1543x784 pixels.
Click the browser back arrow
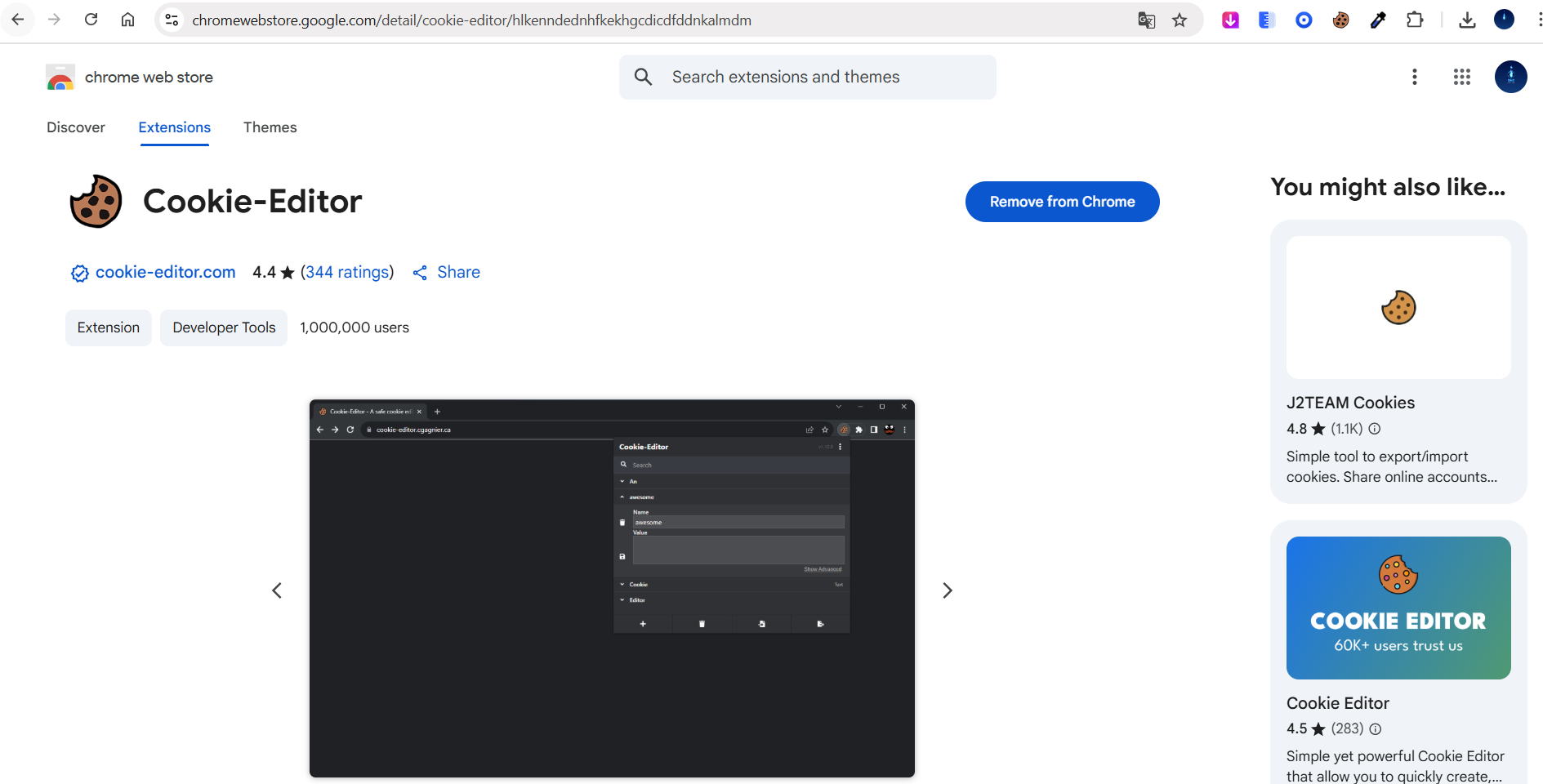point(18,20)
